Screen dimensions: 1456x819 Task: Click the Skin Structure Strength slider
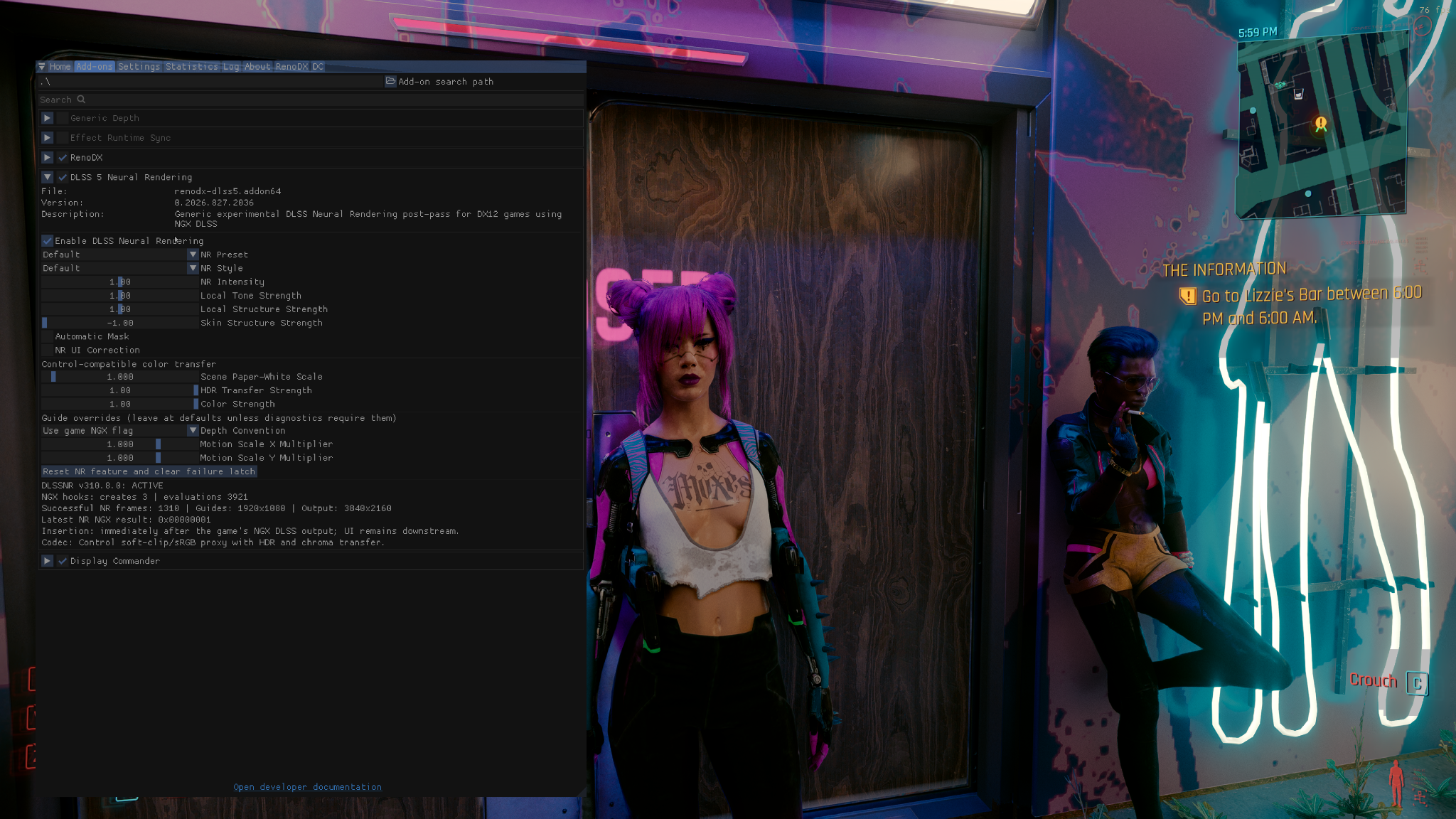119,323
